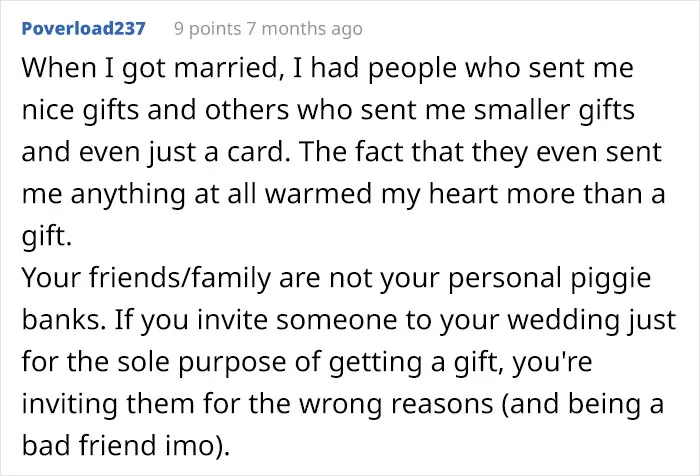Click the phrase 'sole purpose'
The image size is (700, 476).
(x=202, y=362)
